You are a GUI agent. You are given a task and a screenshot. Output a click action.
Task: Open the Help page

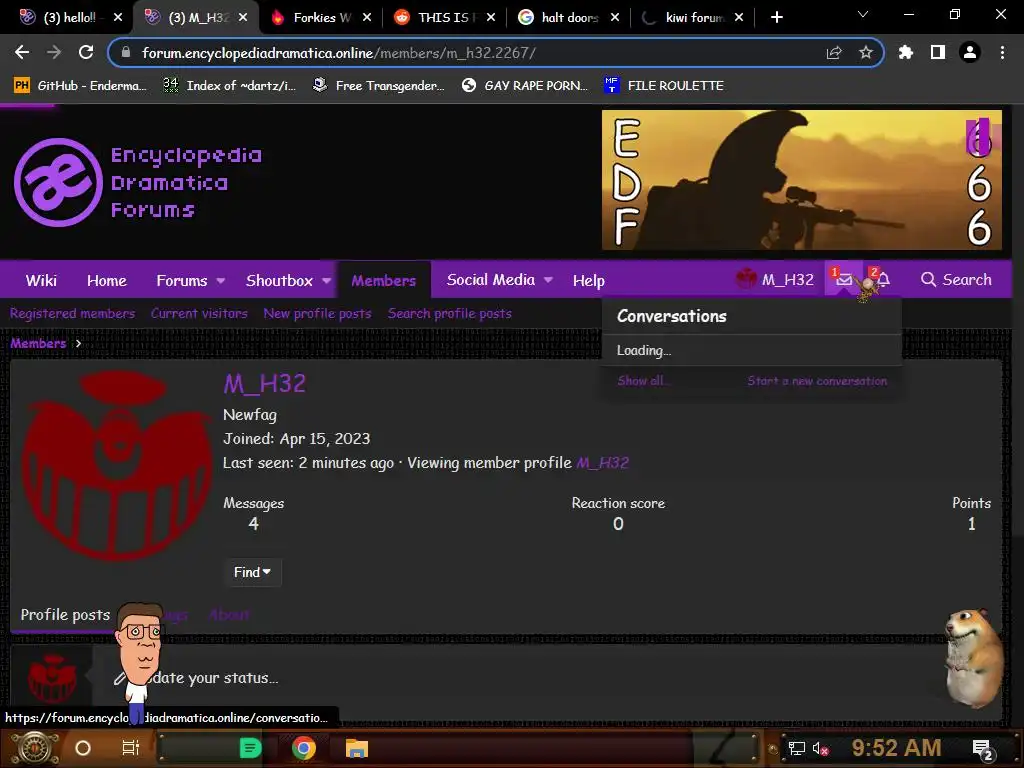[x=588, y=280]
